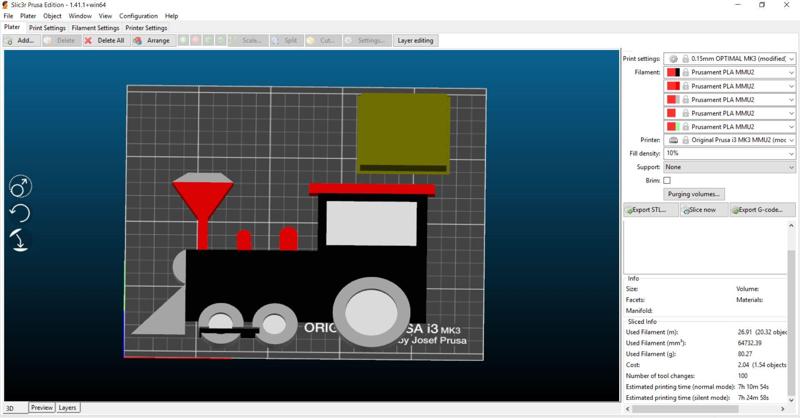Click the Cut toolbar button
The width and height of the screenshot is (800, 418).
[322, 40]
